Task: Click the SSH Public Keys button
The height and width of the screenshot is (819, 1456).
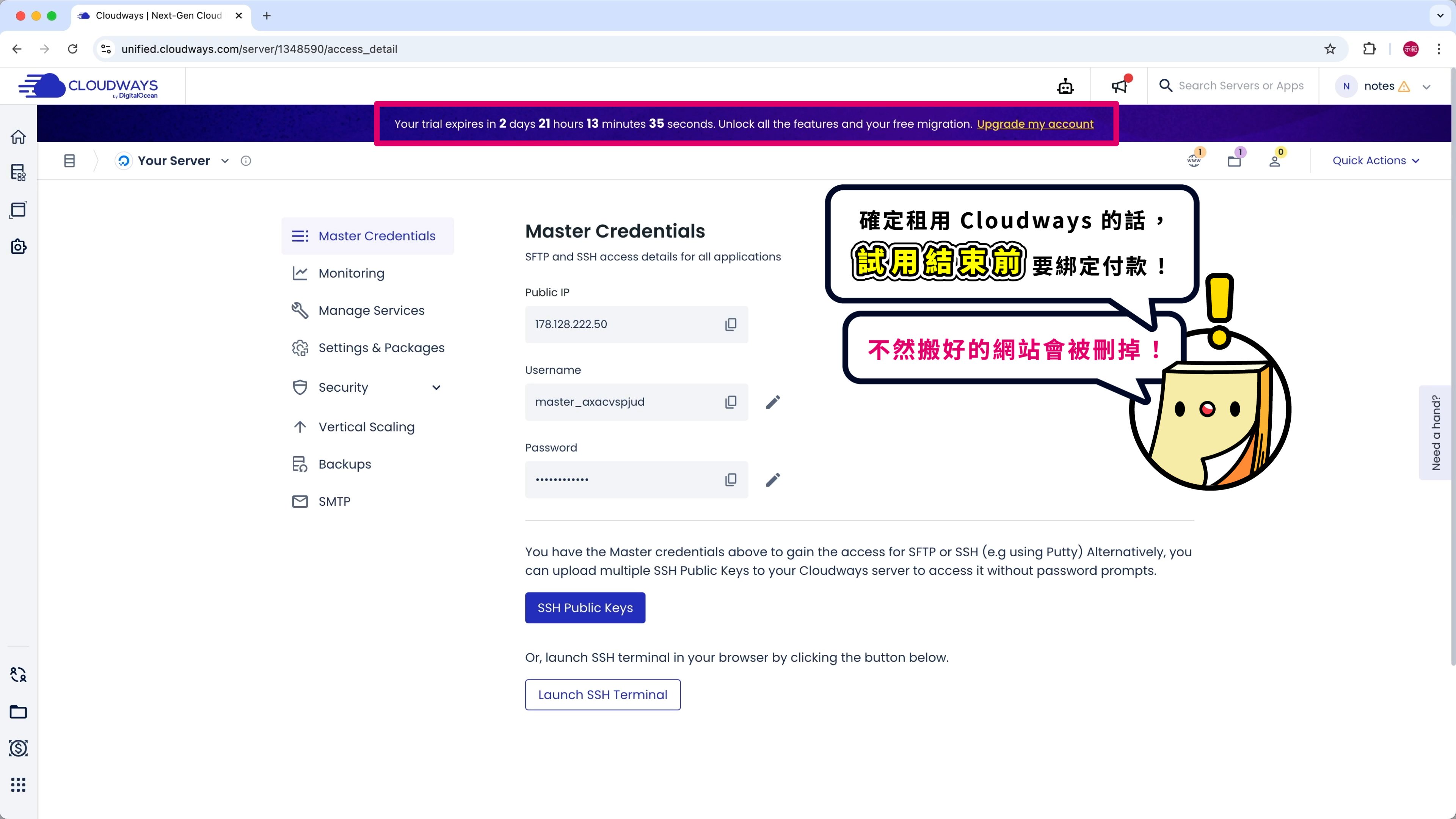Action: click(x=584, y=607)
